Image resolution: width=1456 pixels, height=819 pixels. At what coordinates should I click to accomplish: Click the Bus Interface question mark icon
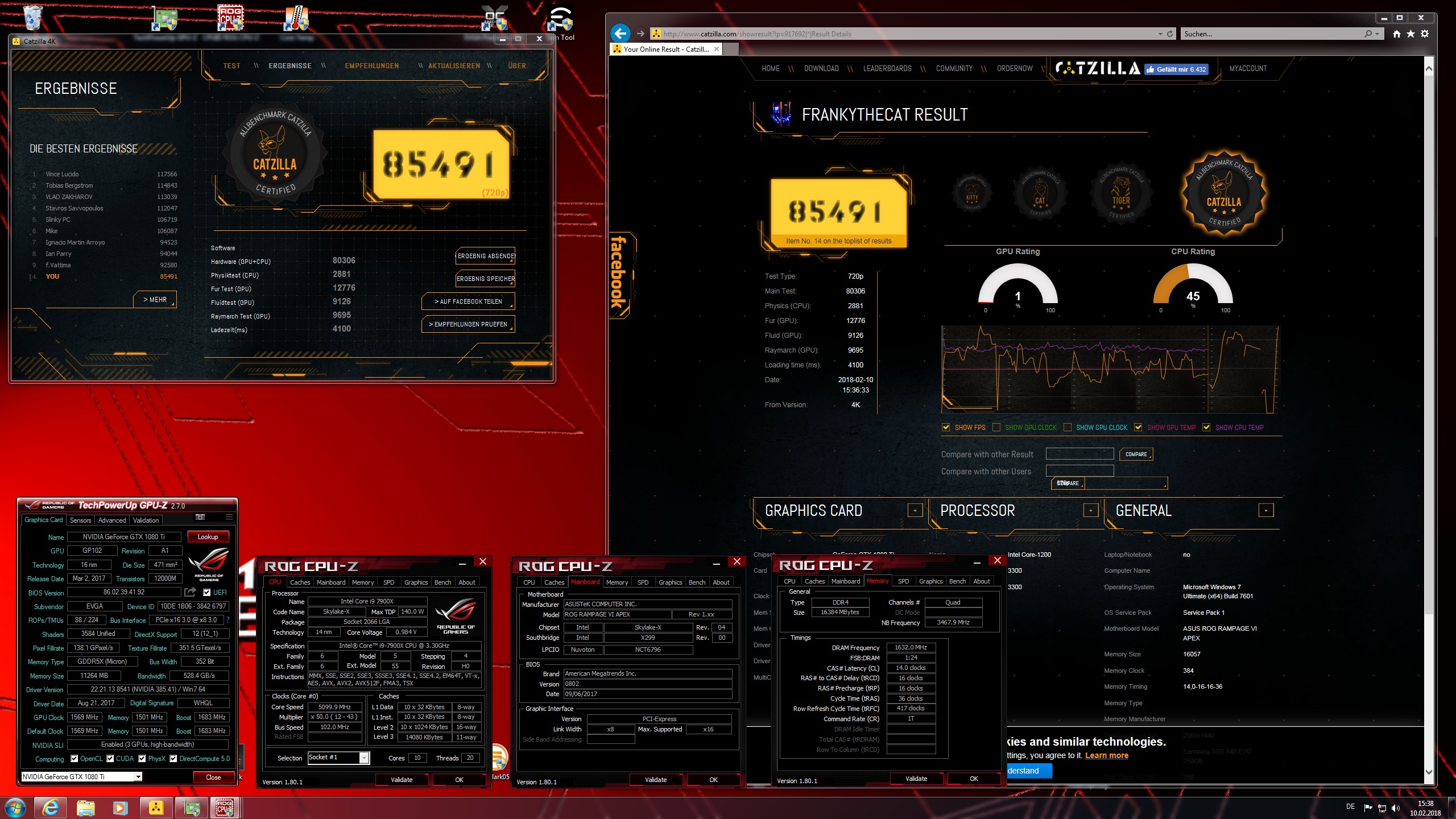(228, 620)
